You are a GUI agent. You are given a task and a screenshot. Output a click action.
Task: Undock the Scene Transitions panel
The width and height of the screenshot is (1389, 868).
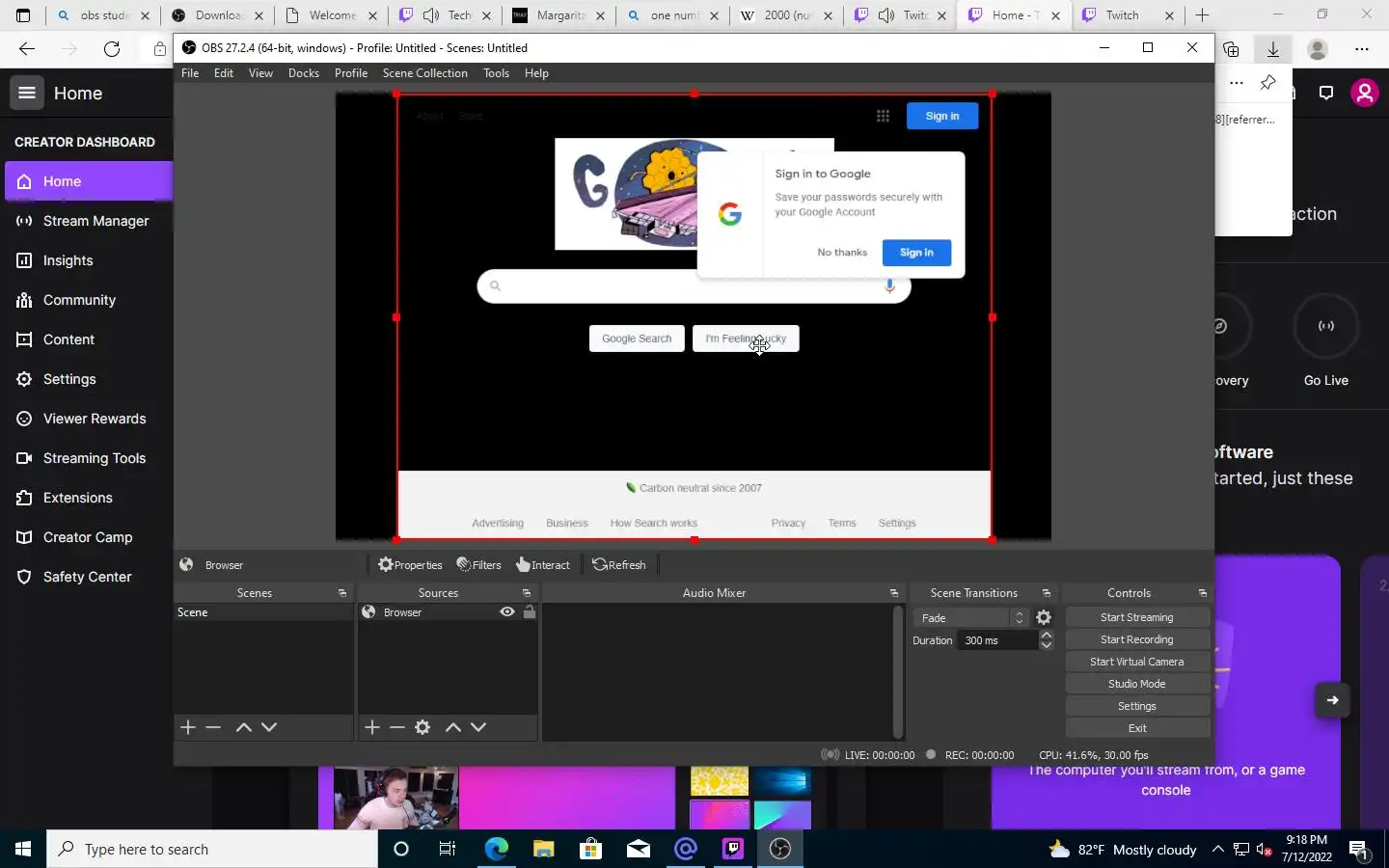pyautogui.click(x=1047, y=593)
